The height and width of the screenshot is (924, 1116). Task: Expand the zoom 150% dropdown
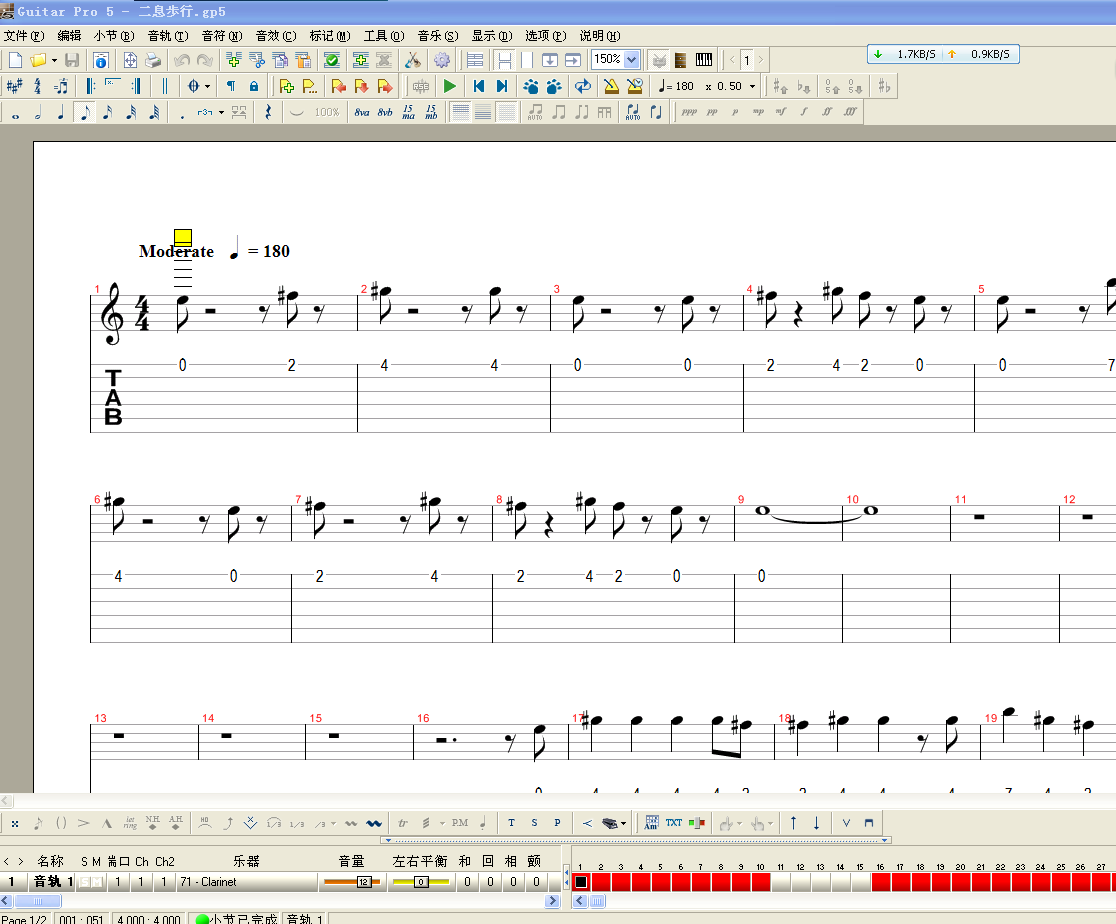click(631, 60)
